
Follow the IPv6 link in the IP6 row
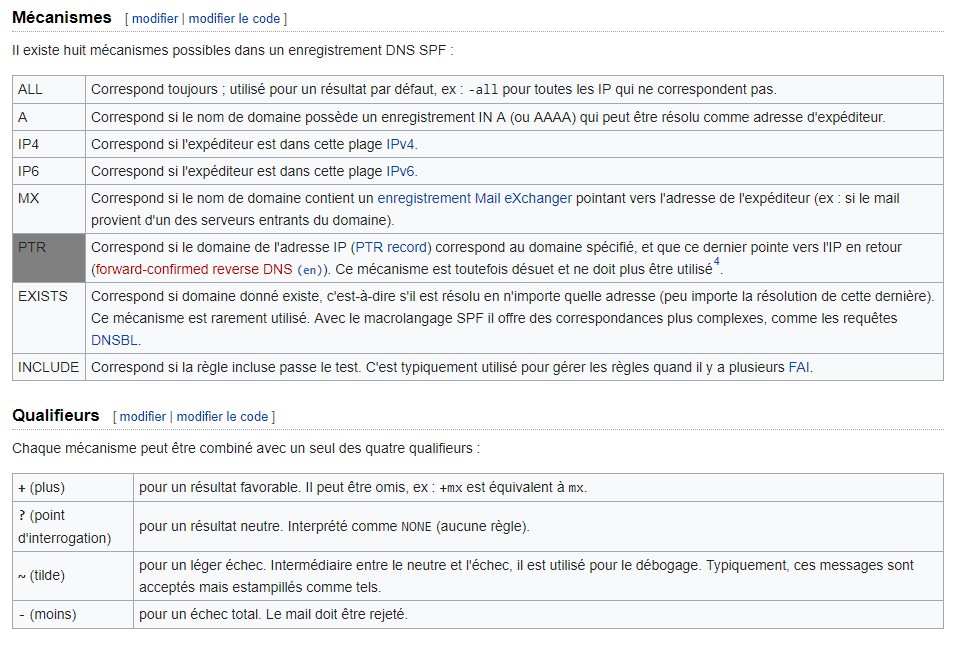[x=401, y=171]
